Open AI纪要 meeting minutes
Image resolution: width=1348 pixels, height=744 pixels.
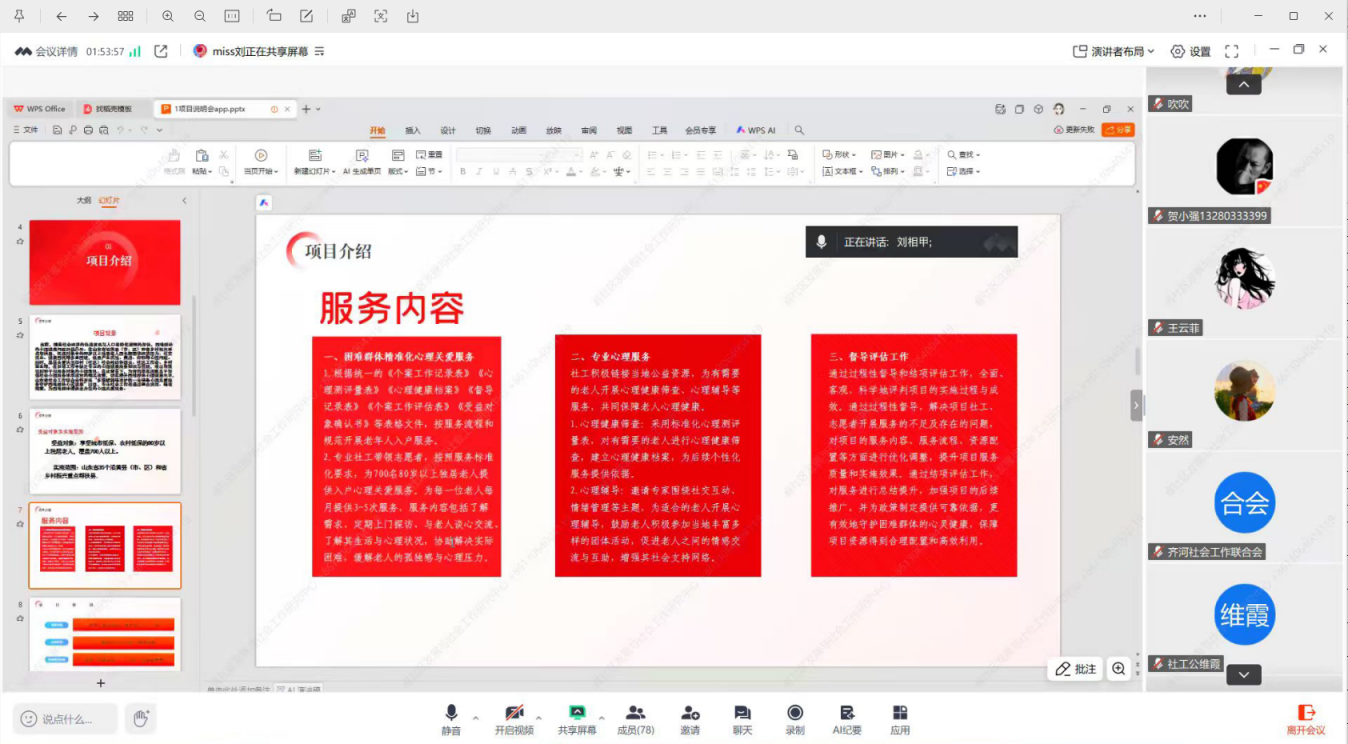point(847,718)
